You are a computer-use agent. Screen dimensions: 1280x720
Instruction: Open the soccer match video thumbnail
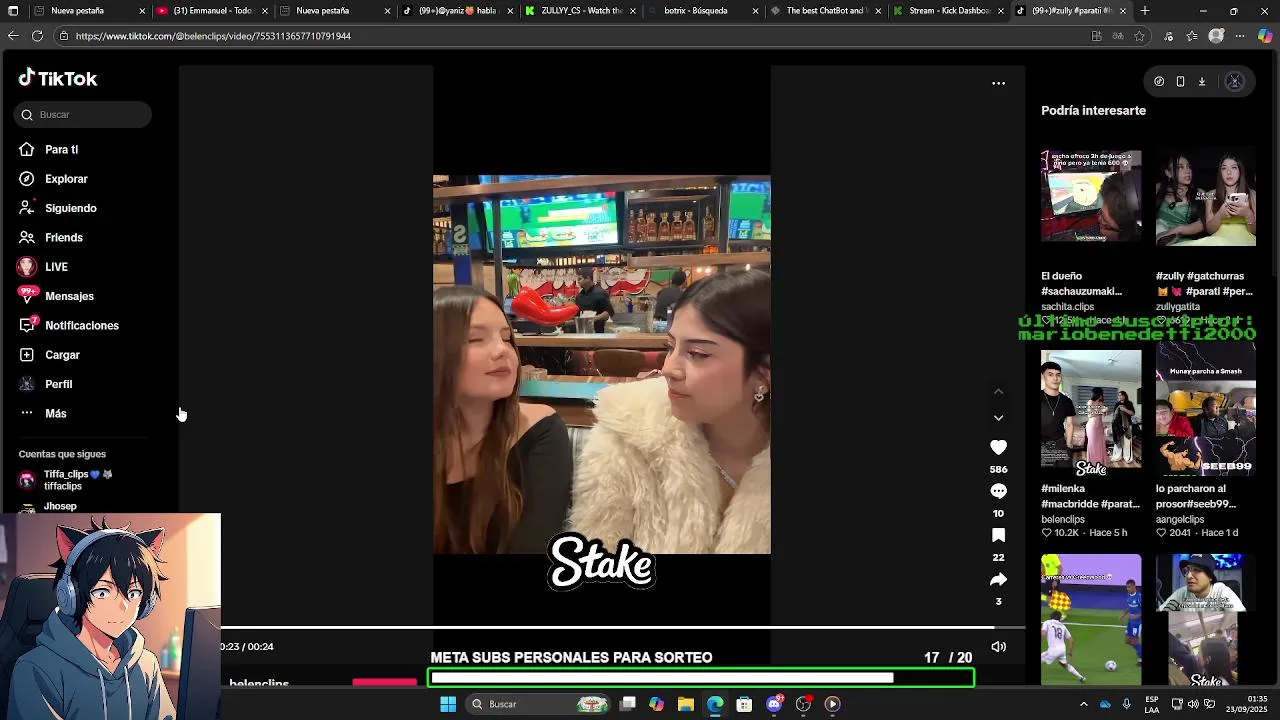click(x=1091, y=619)
